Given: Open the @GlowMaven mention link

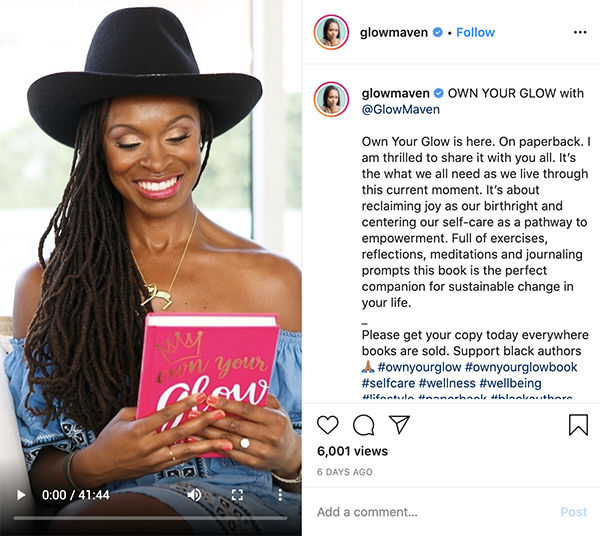Looking at the screenshot, I should (x=401, y=110).
